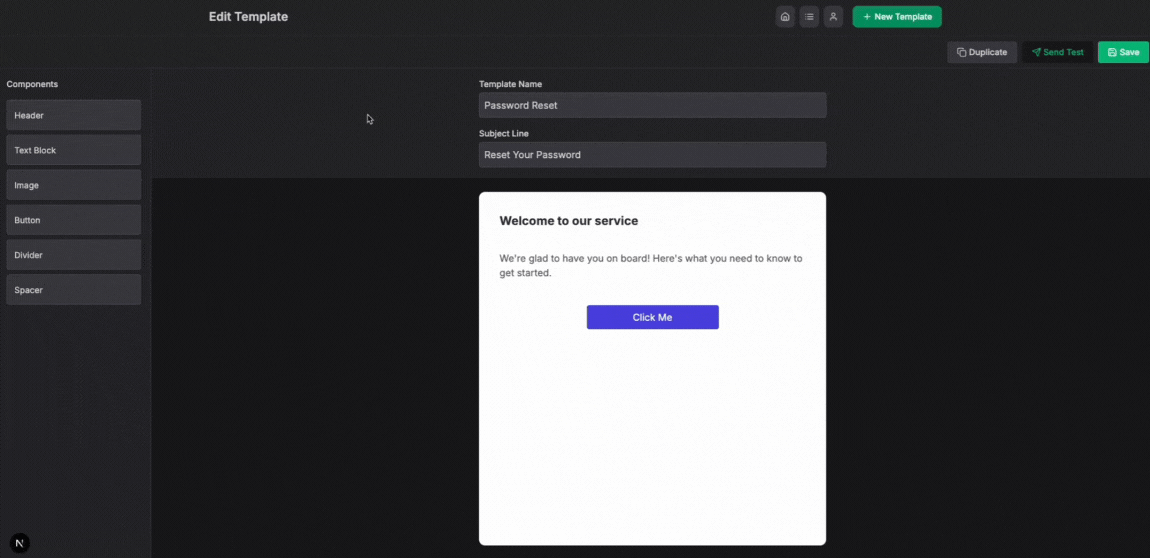Select the Divider component
This screenshot has height=558, width=1150.
(73, 255)
